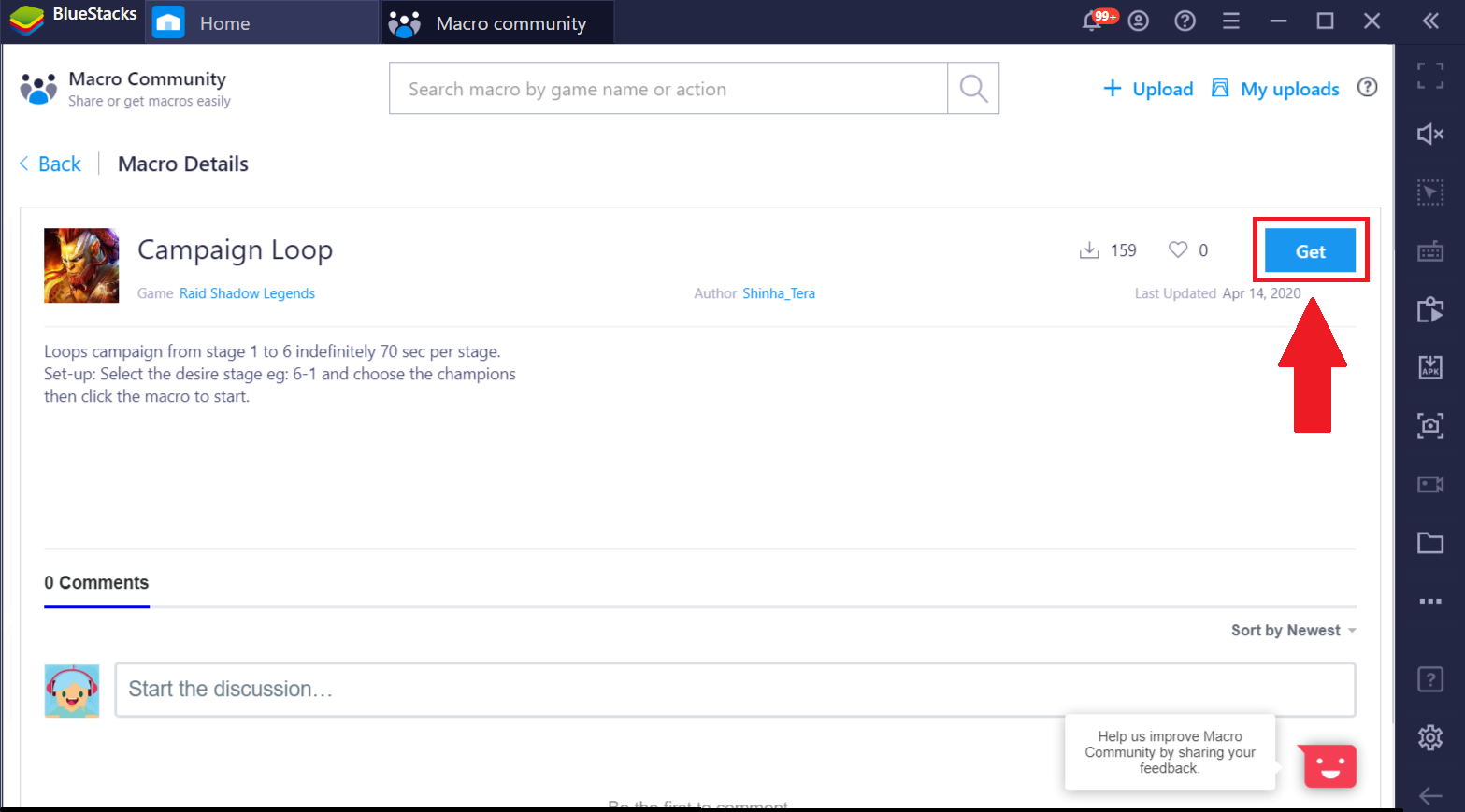1465x812 pixels.
Task: Open the media folder icon
Action: (1429, 543)
